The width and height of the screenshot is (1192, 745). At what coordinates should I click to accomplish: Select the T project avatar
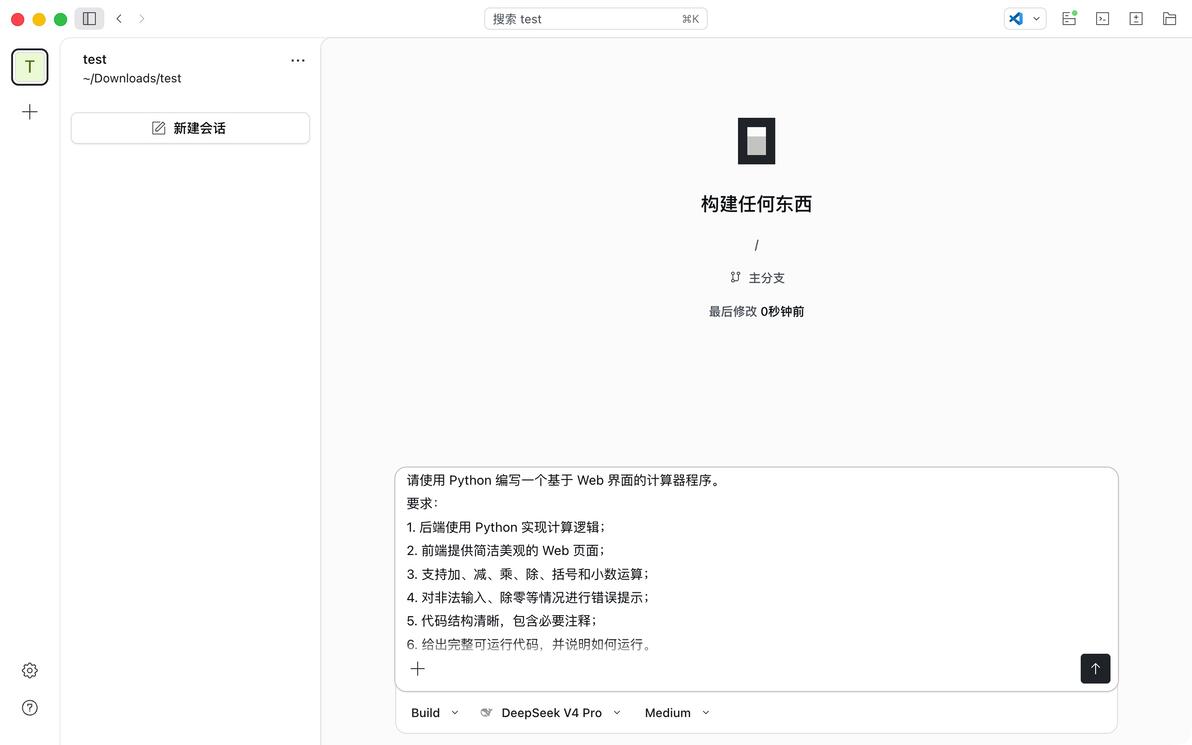pos(30,67)
